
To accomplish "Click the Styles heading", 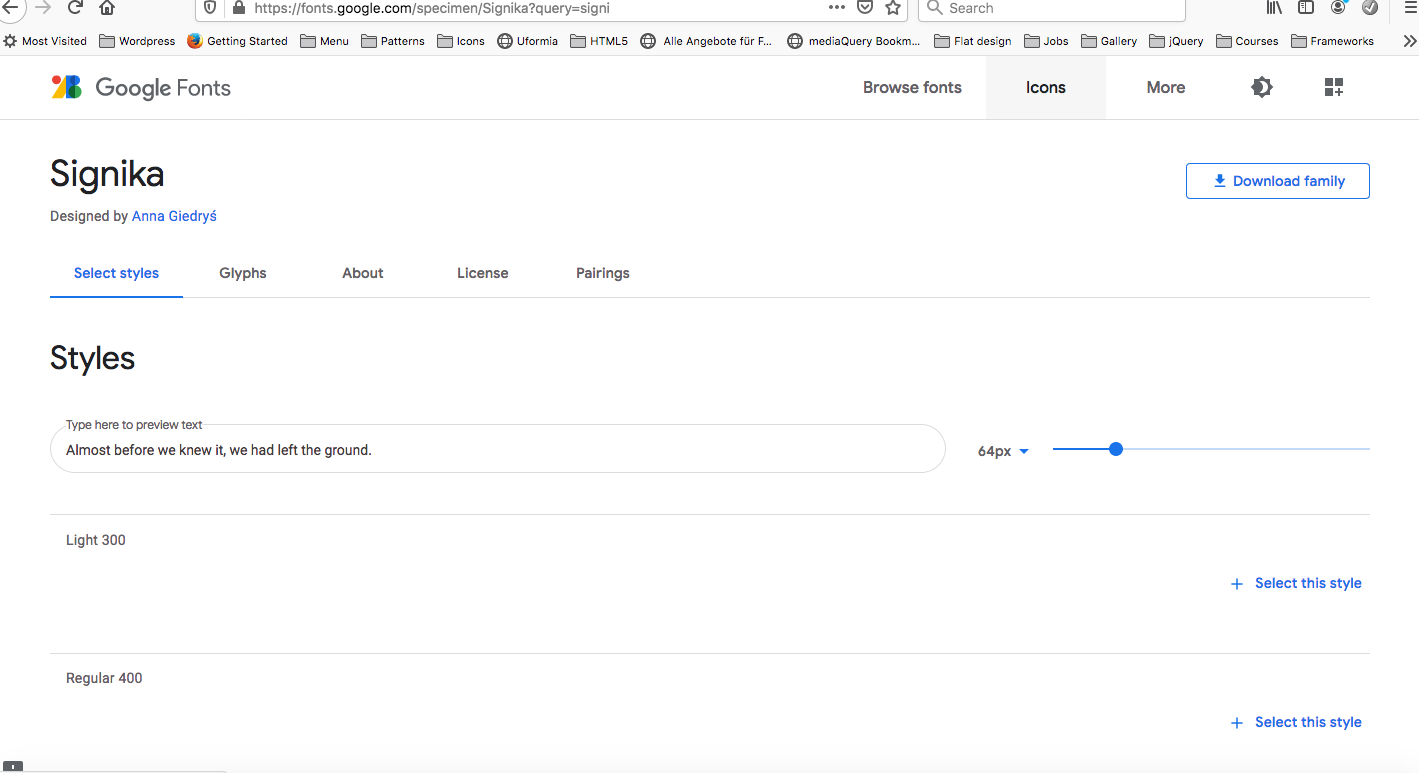I will [93, 358].
